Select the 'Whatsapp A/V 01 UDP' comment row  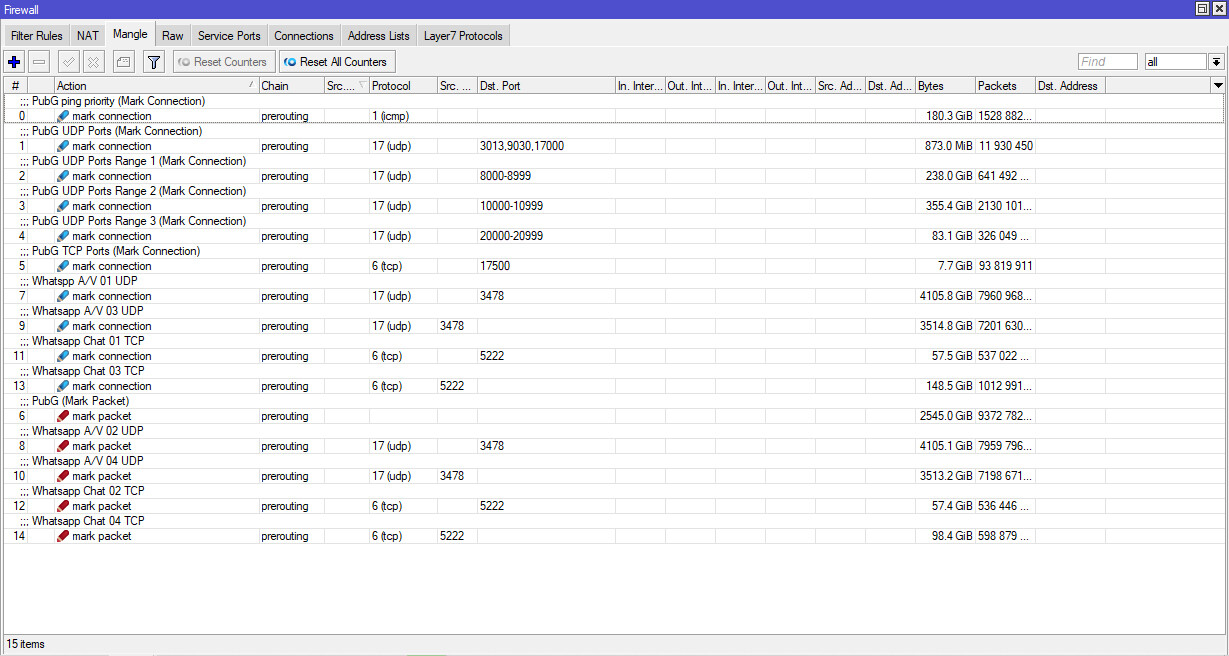click(614, 281)
